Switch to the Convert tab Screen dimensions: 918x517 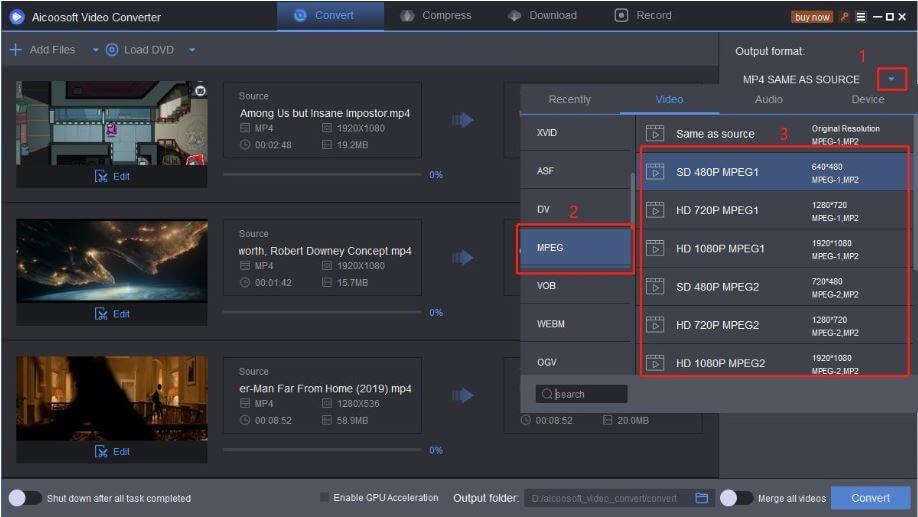coord(330,16)
